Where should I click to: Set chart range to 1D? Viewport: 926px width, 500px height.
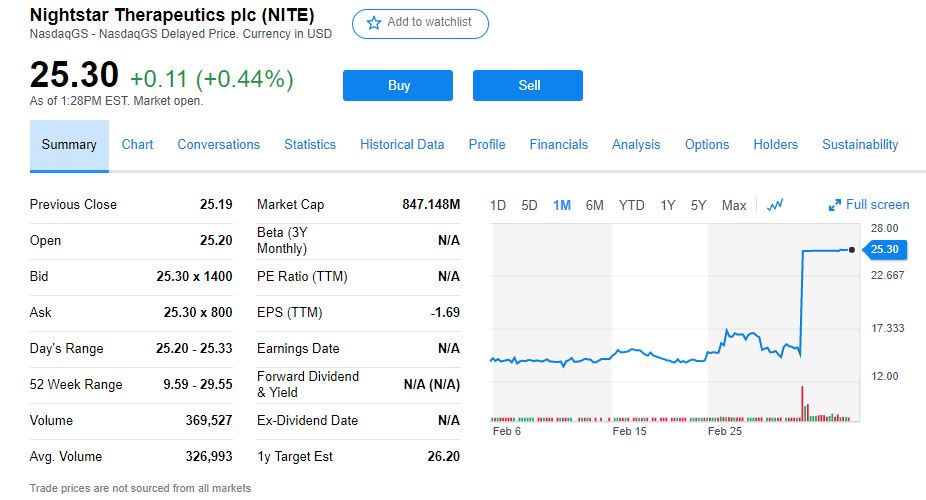tap(498, 205)
